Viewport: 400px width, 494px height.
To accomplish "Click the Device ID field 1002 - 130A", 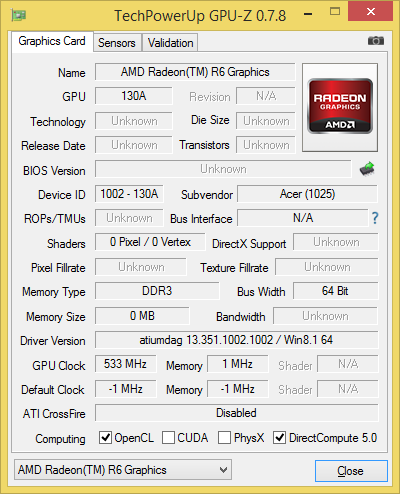I will 129,194.
